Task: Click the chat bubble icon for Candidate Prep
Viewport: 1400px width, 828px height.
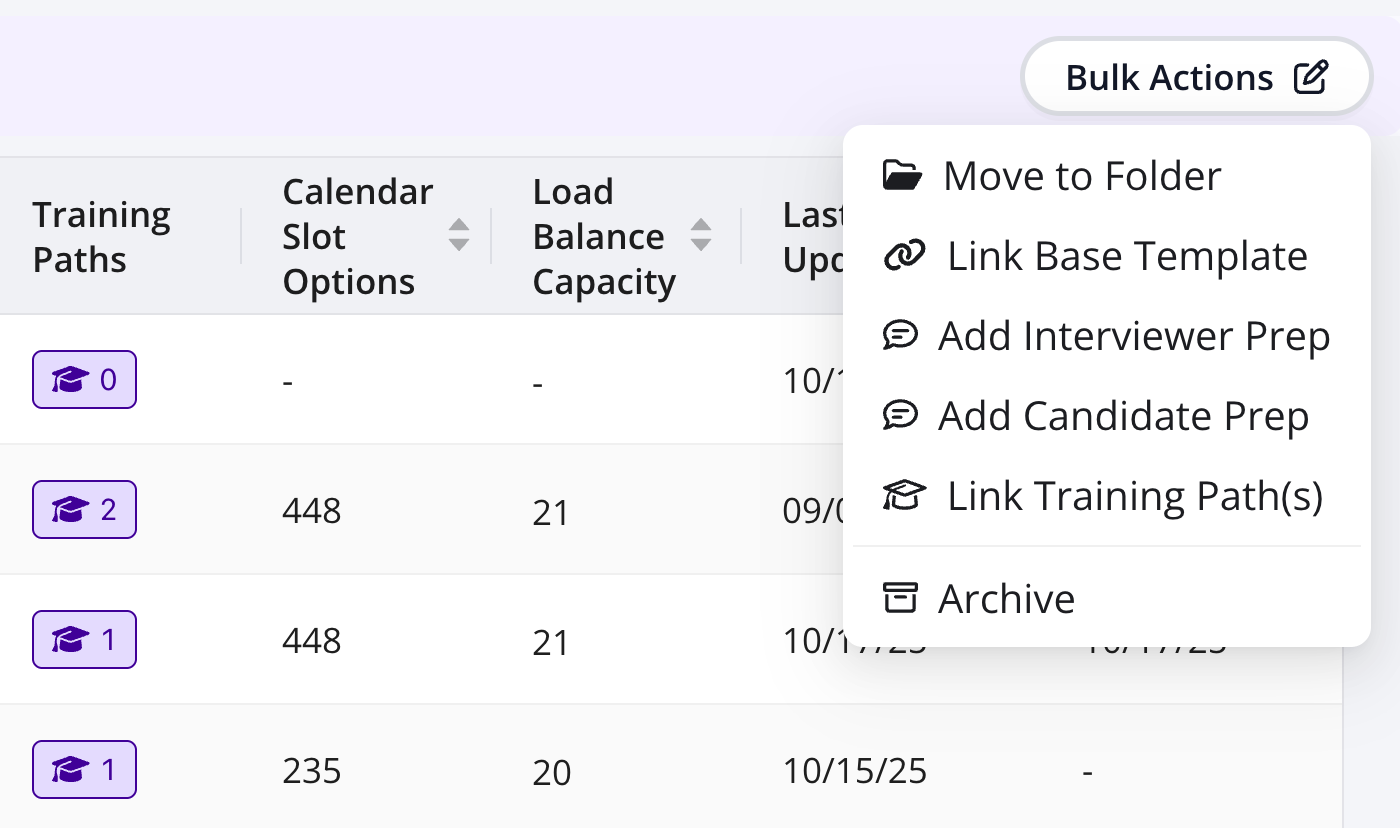Action: [x=900, y=415]
